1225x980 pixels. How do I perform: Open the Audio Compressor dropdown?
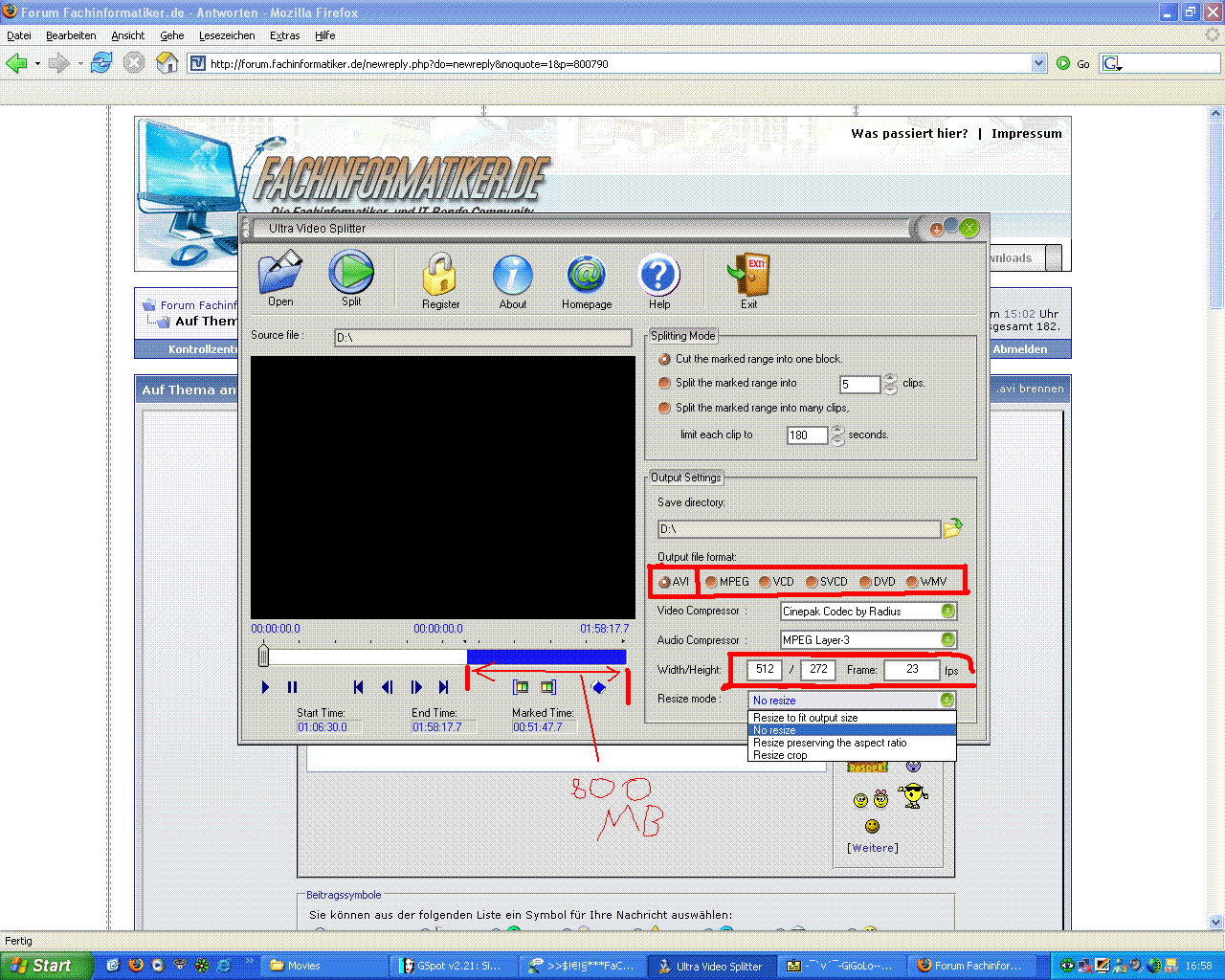click(947, 639)
